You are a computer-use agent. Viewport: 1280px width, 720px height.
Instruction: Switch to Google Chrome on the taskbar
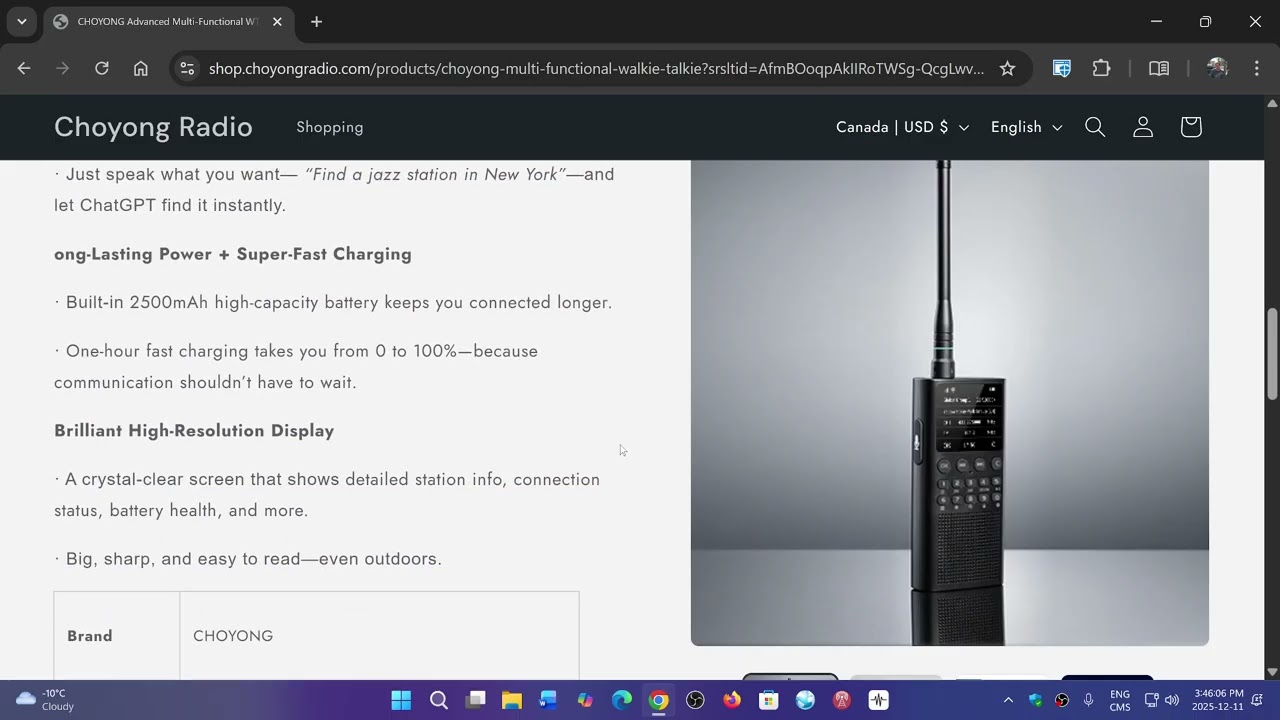coord(658,700)
